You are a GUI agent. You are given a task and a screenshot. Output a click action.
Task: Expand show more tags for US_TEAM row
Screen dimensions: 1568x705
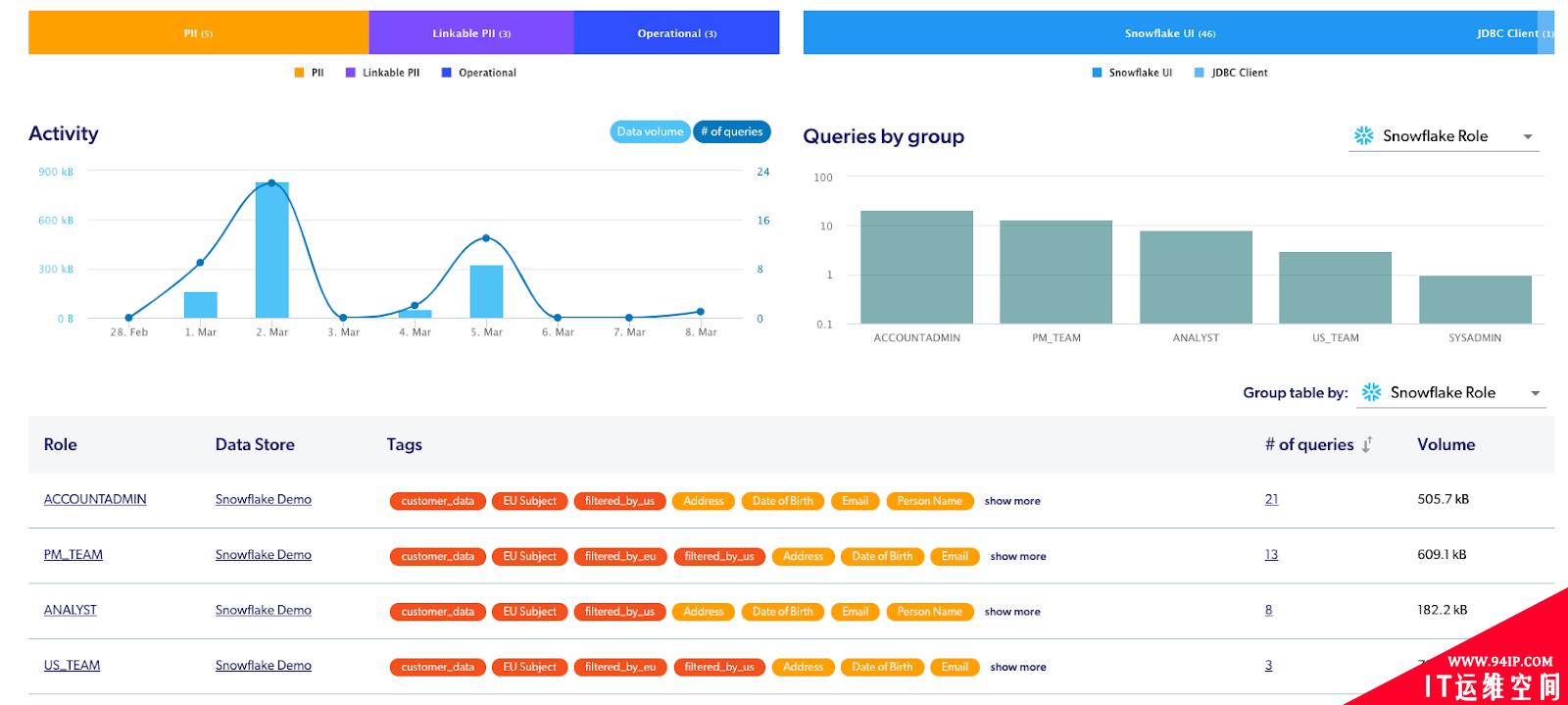(1018, 667)
